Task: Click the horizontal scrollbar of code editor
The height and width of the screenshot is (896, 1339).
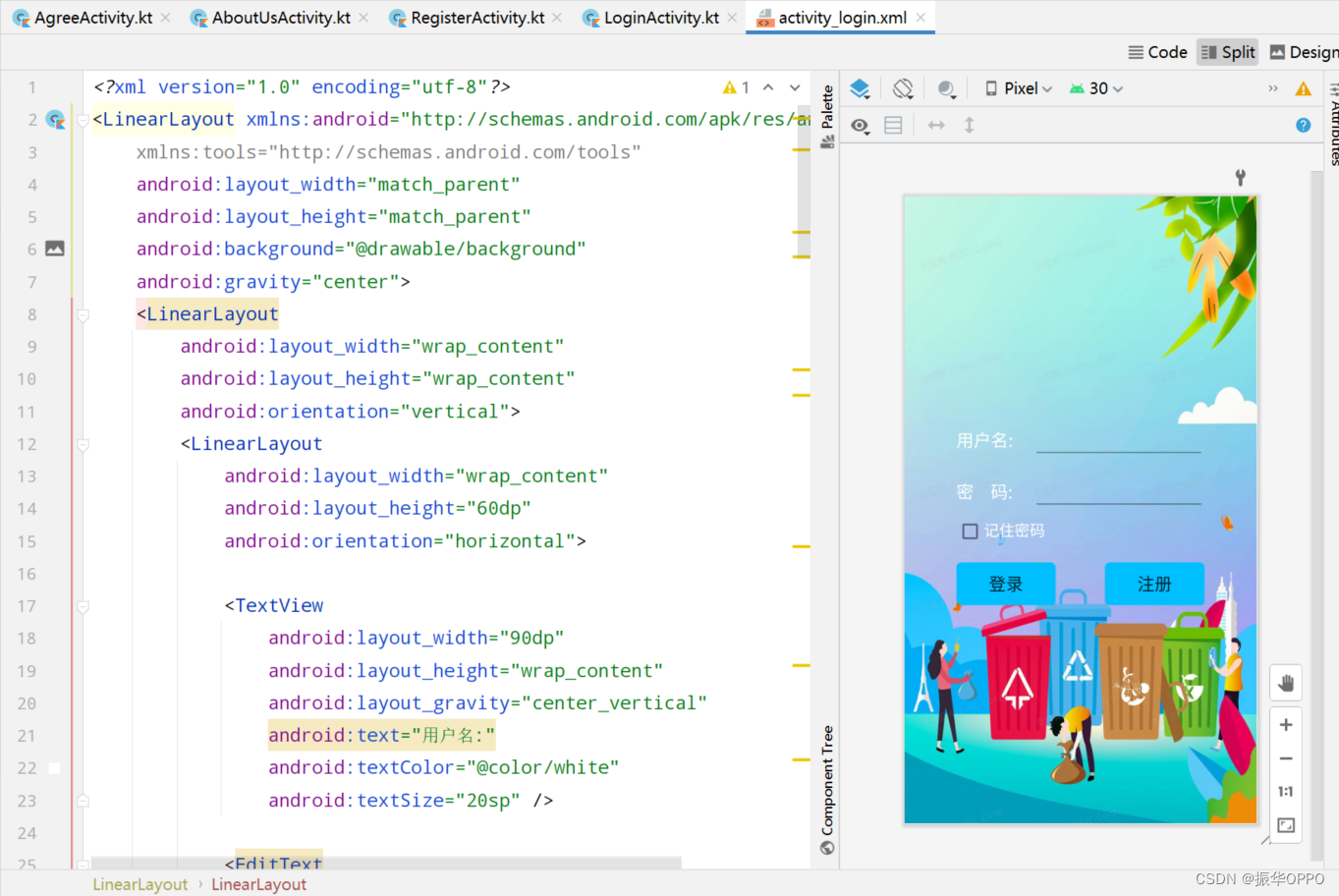Action: 386,863
